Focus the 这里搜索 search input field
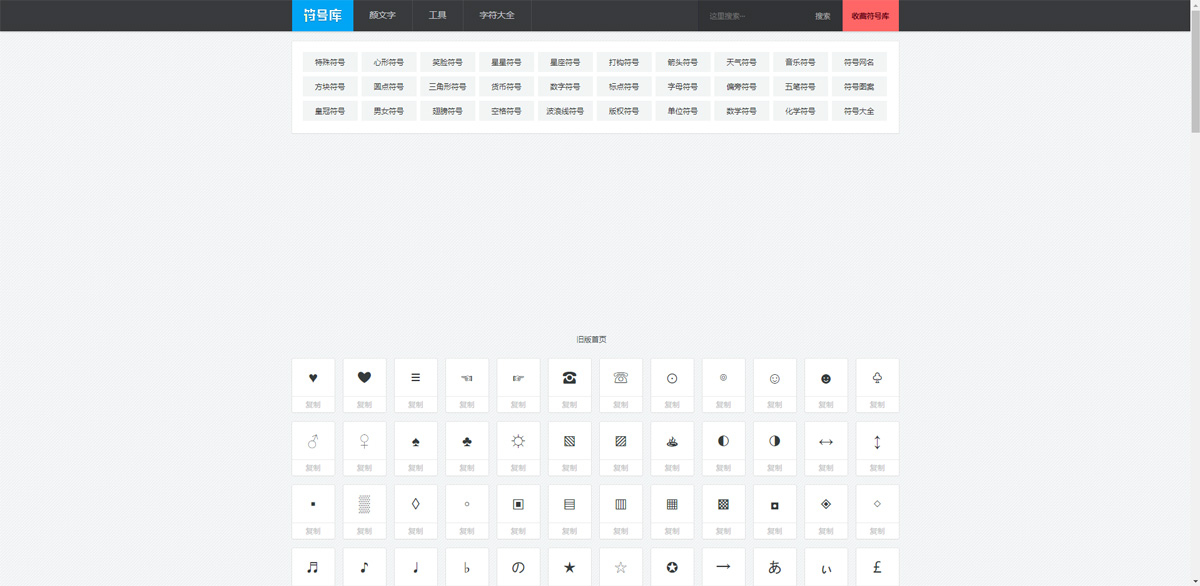Image resolution: width=1200 pixels, height=586 pixels. pyautogui.click(x=750, y=16)
